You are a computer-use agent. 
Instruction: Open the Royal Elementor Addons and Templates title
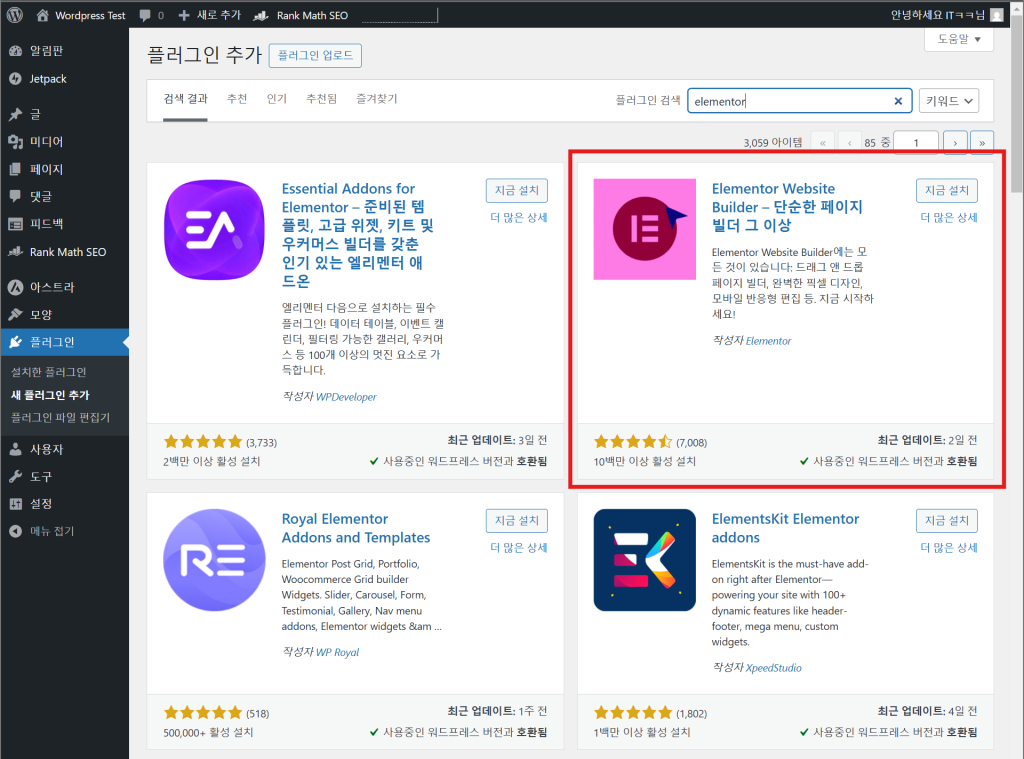pos(356,528)
